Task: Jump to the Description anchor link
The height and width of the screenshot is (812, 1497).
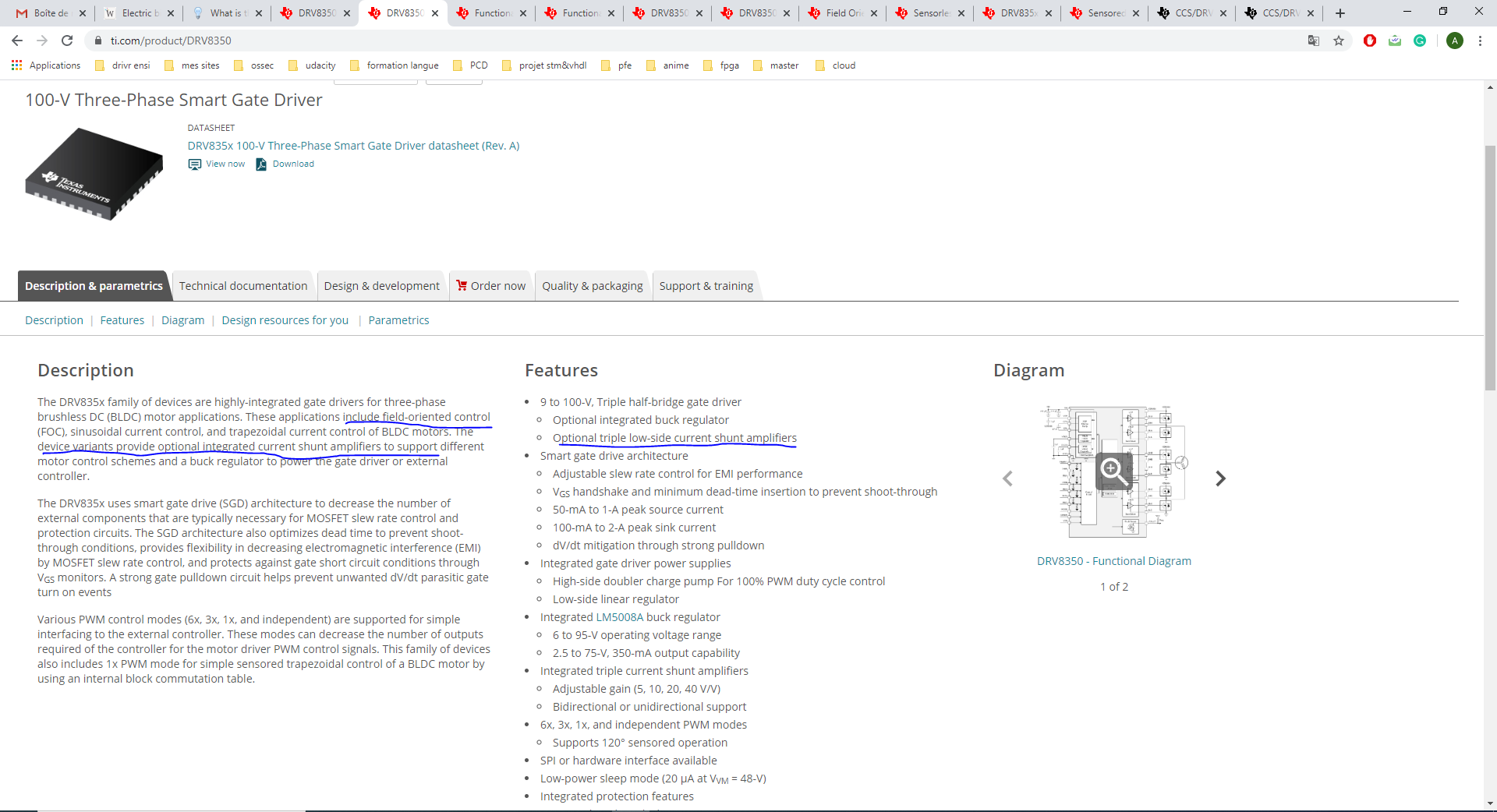Action: (x=54, y=320)
